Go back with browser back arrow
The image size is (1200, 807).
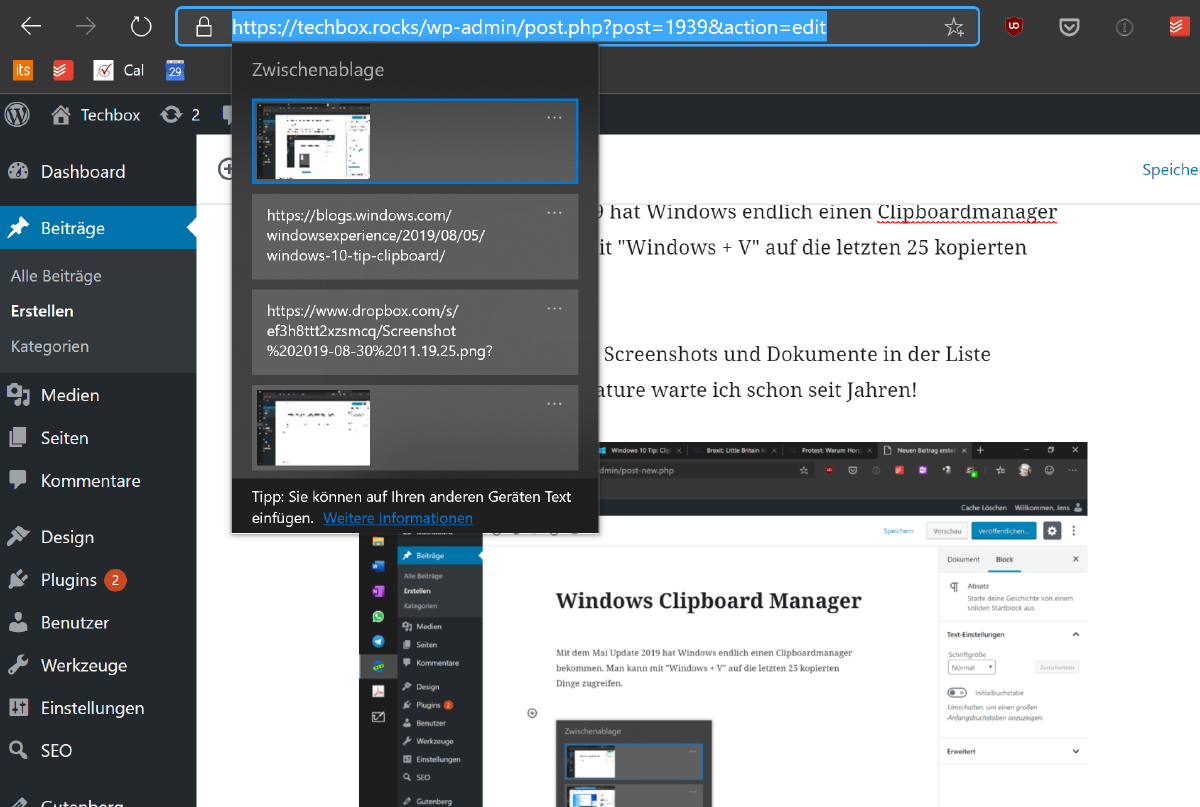pos(32,27)
